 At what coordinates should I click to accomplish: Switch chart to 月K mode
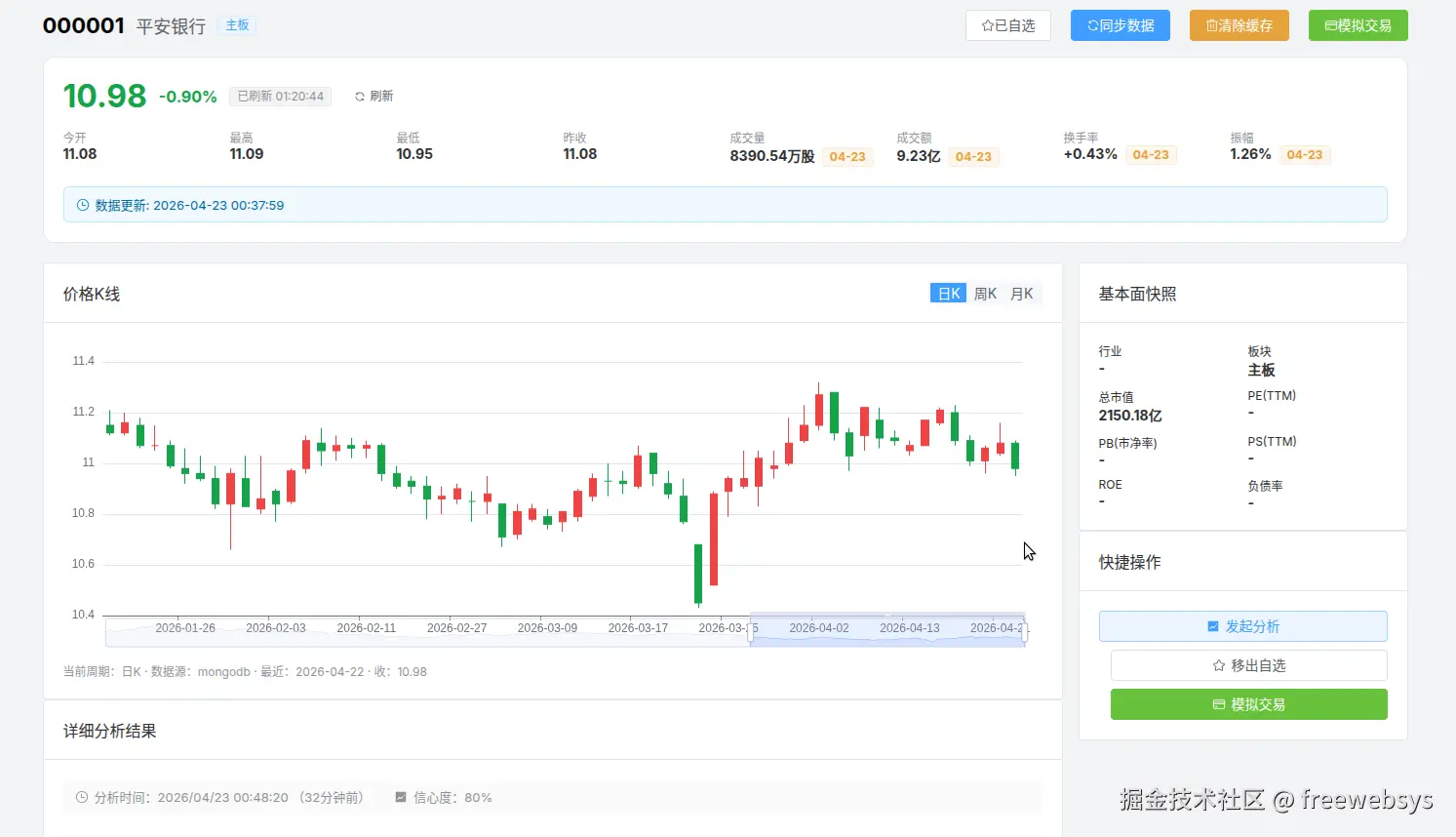click(x=1021, y=293)
